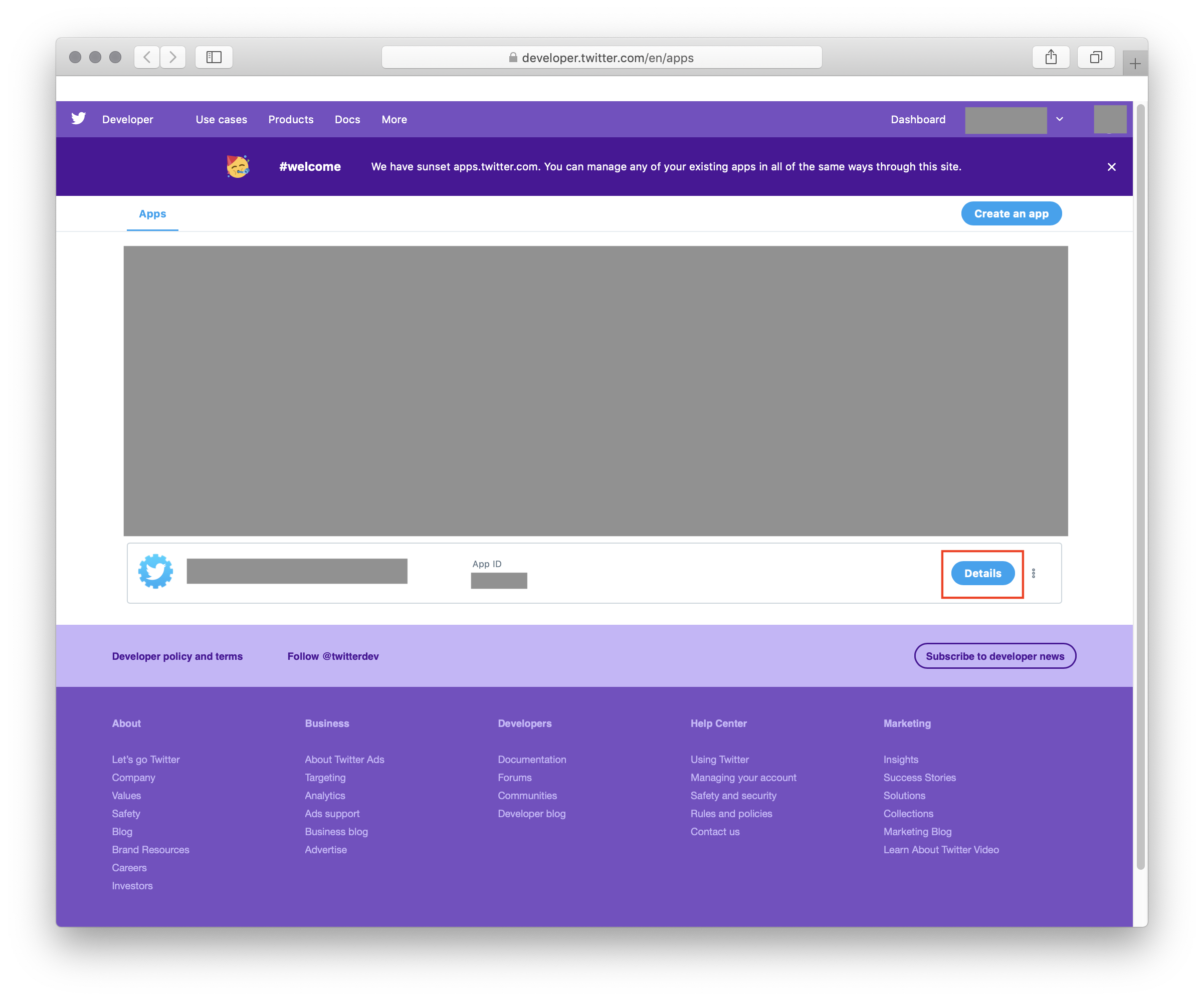Screen dimensions: 1204x1001
Task: Click the profile avatar thumbnail
Action: coord(1110,119)
